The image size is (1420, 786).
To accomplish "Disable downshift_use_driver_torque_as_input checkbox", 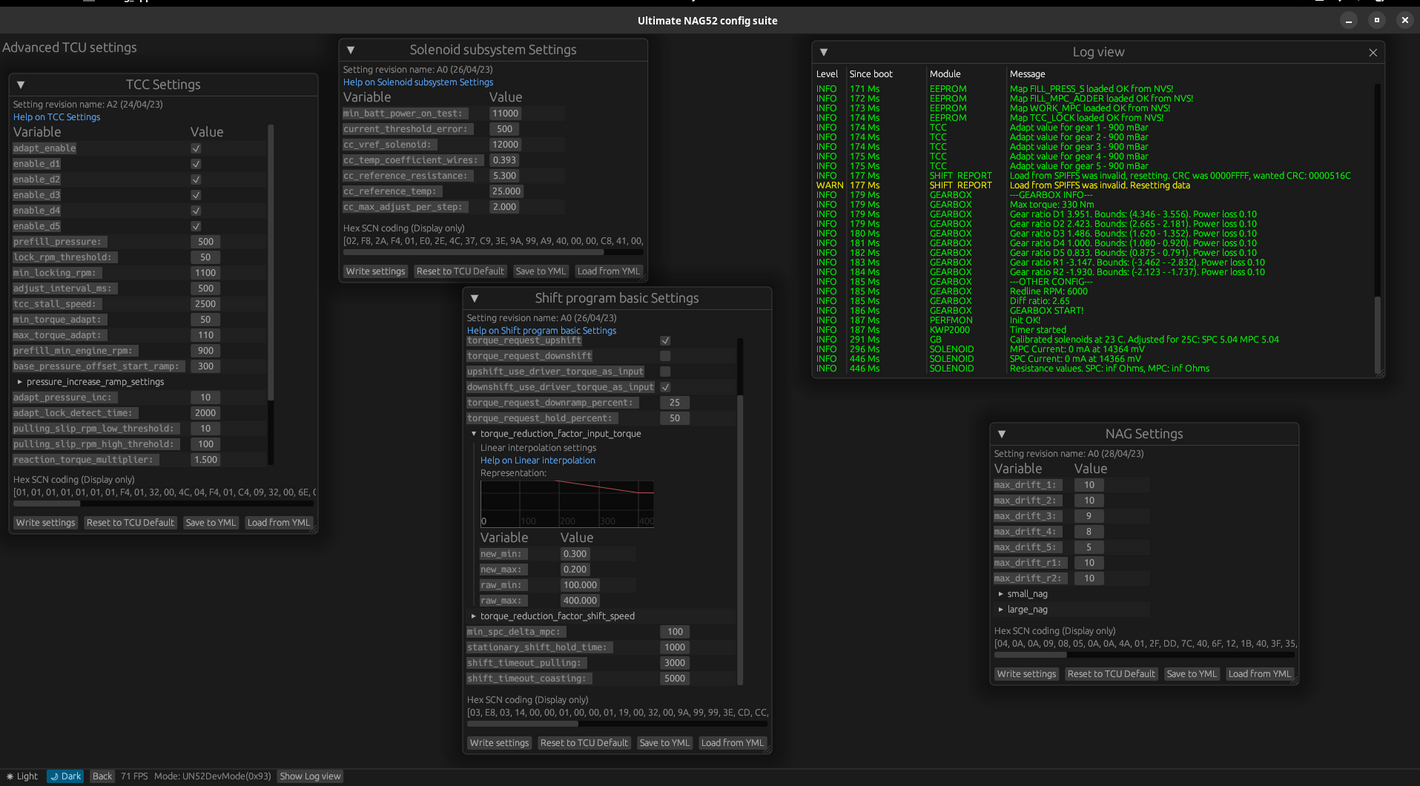I will 665,387.
